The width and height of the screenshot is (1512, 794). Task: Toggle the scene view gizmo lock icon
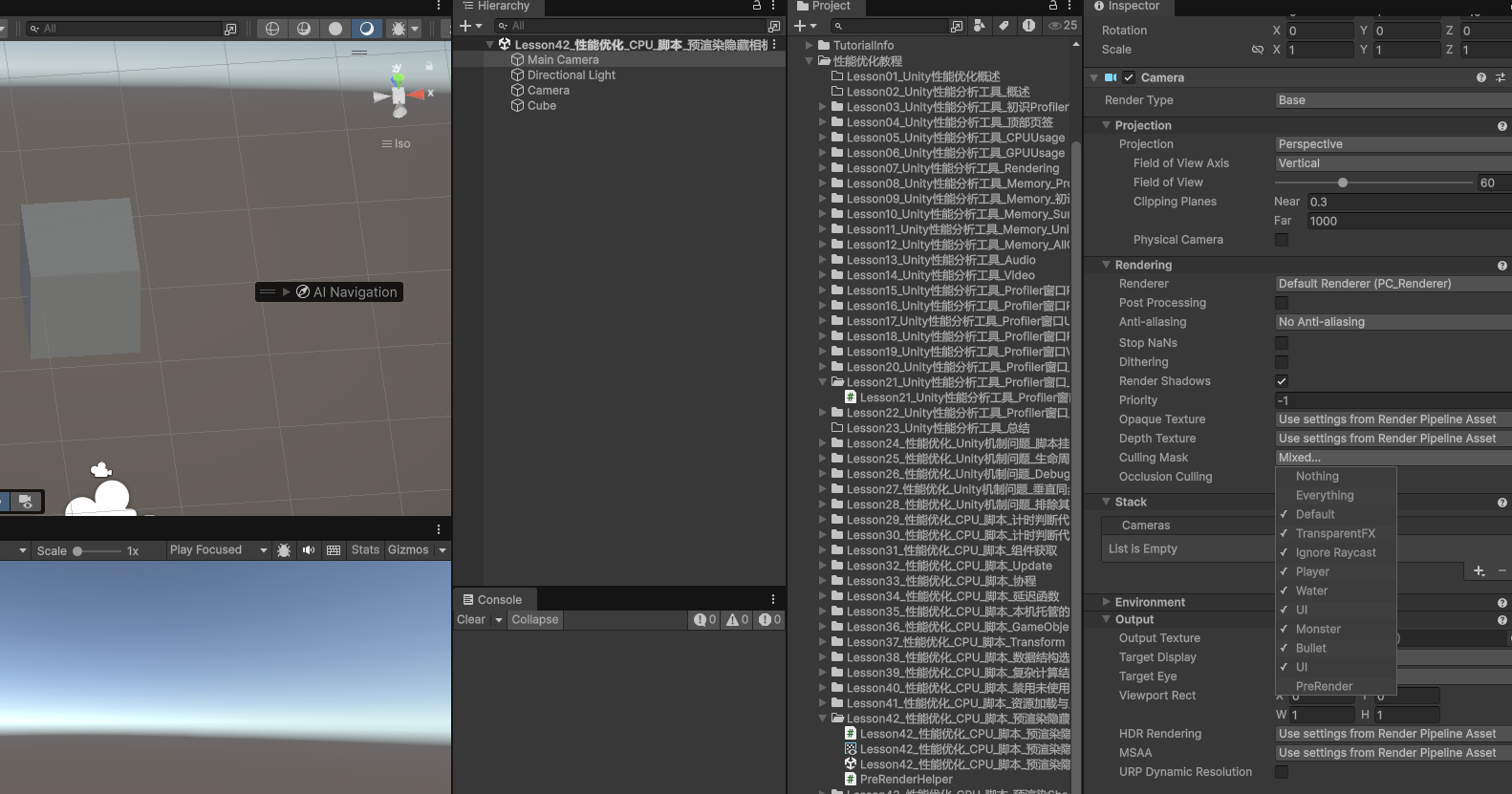click(429, 66)
